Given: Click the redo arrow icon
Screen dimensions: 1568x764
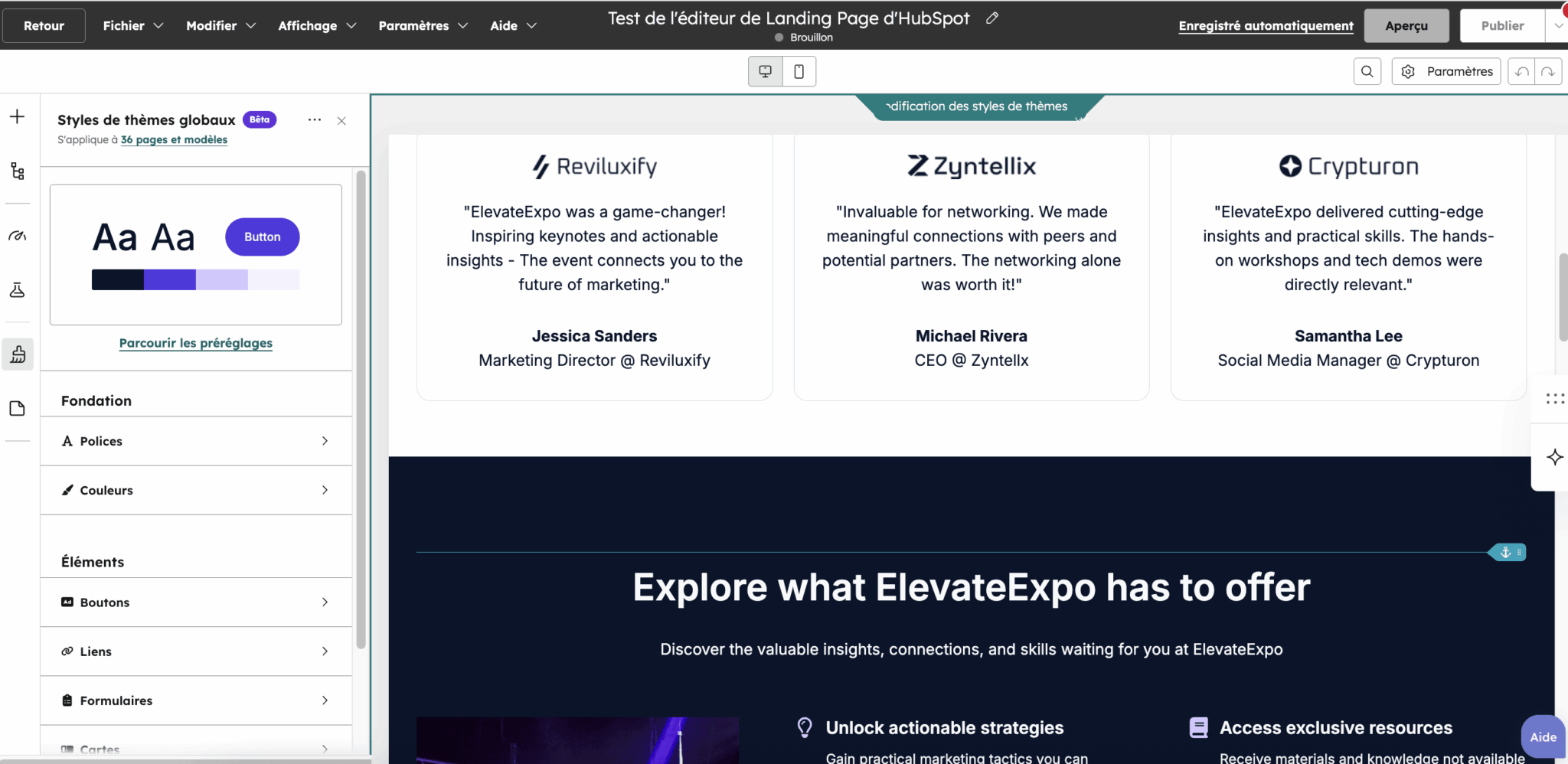Looking at the screenshot, I should pos(1547,72).
